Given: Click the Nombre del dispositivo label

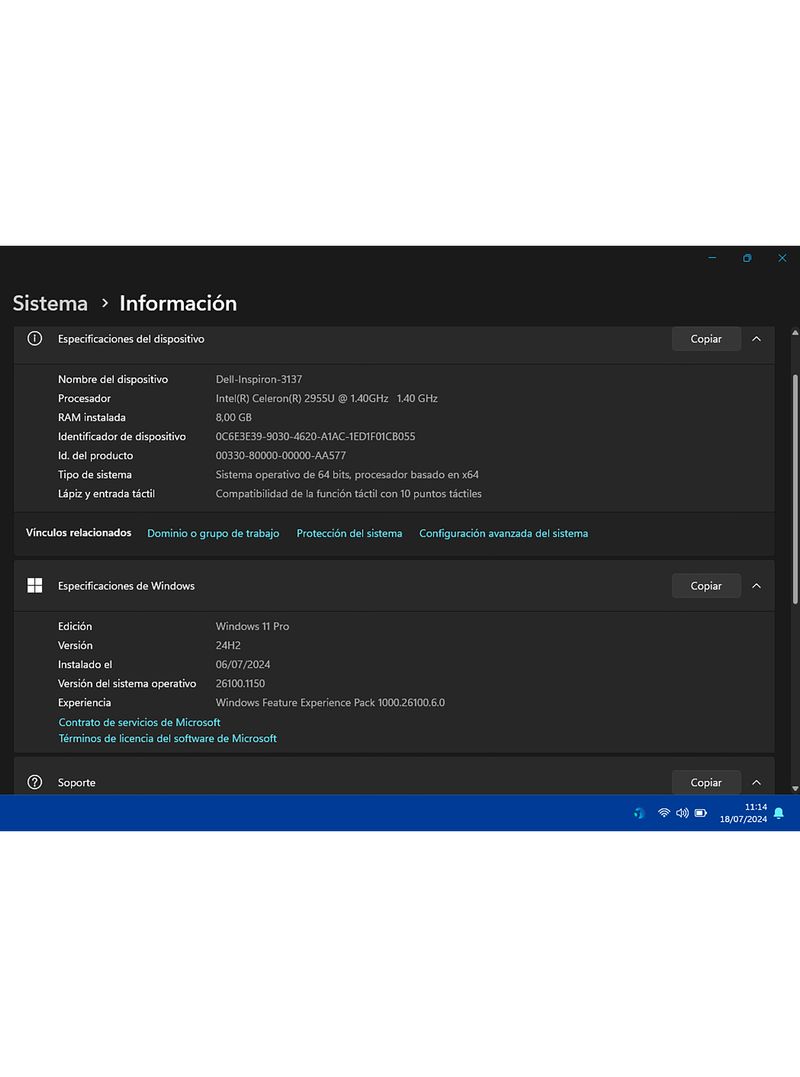Looking at the screenshot, I should point(113,379).
